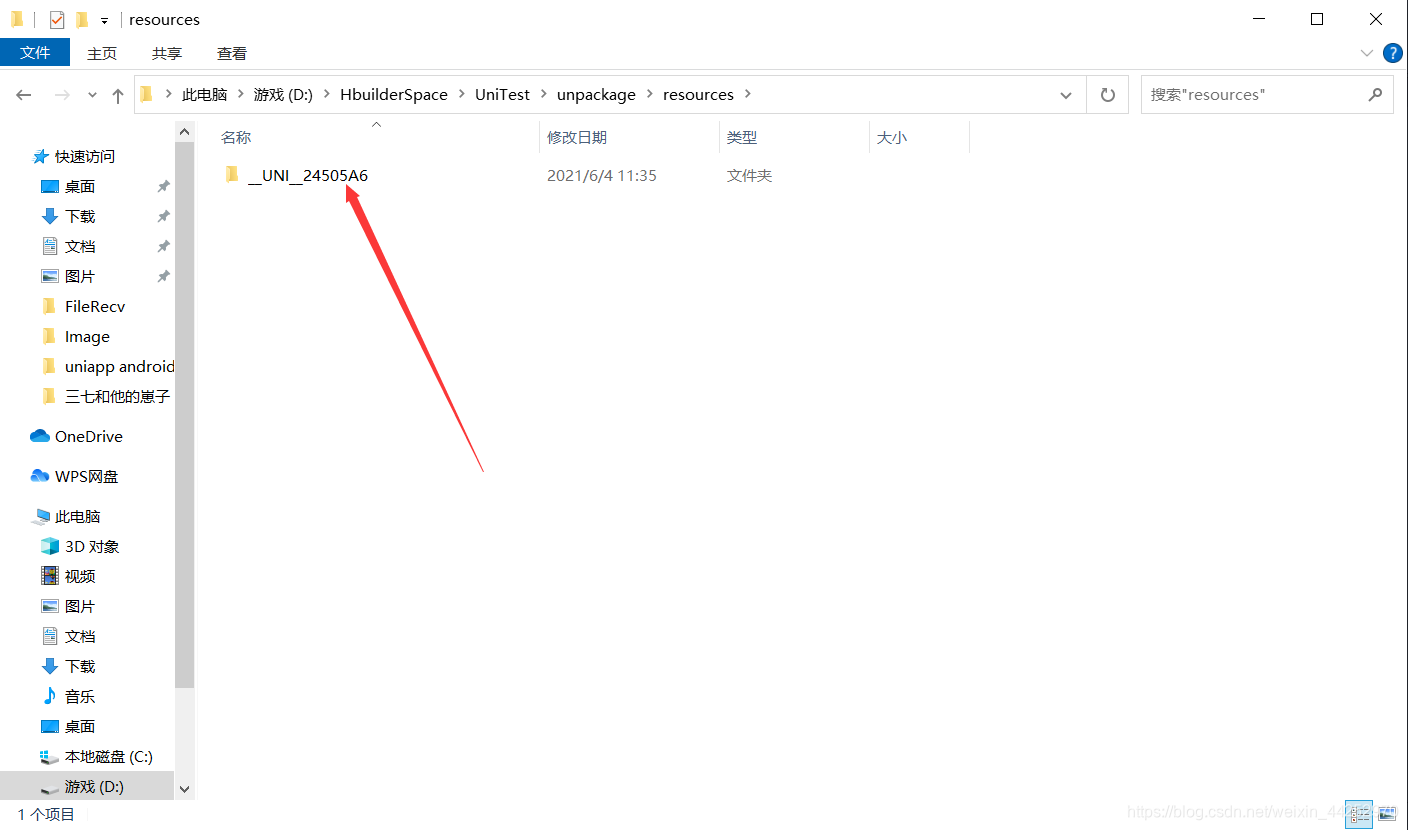
Task: Click UniTest in the address breadcrumb
Action: coord(502,94)
